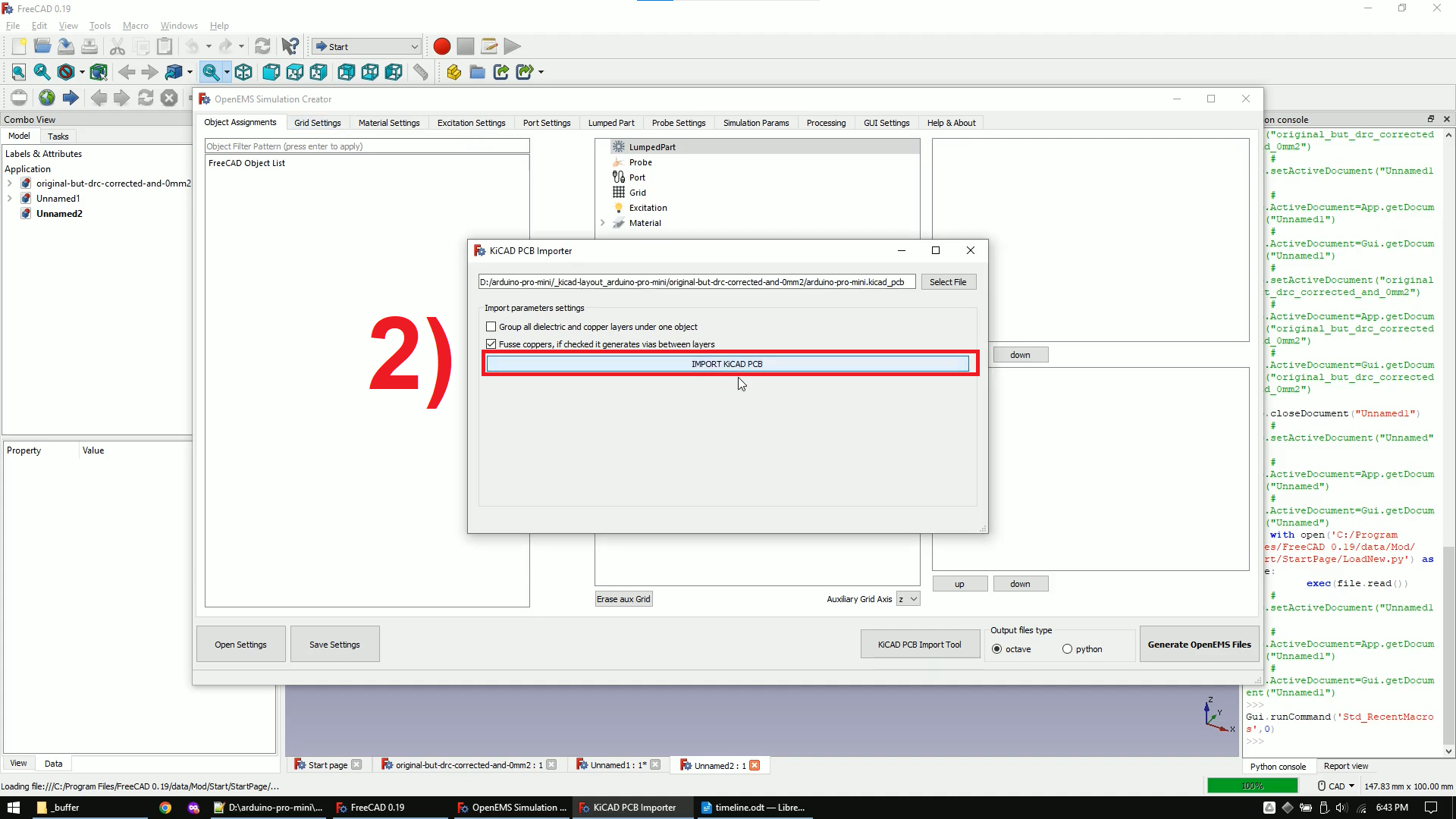This screenshot has height=819, width=1456.
Task: Switch to Excitation Settings tab
Action: 471,123
